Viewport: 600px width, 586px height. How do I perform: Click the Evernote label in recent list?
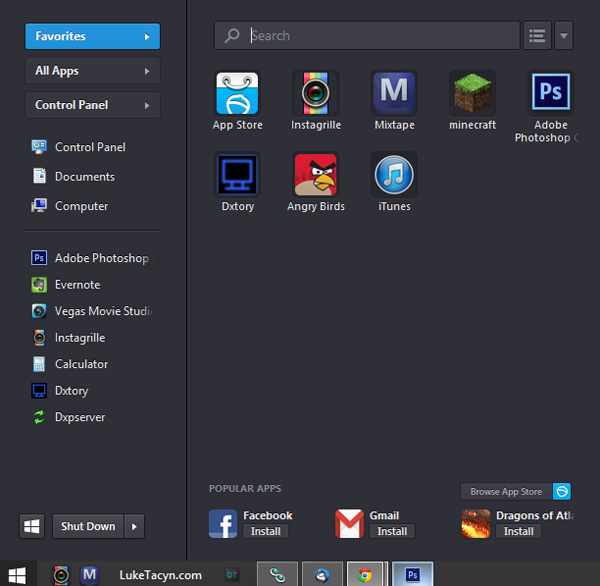click(77, 285)
